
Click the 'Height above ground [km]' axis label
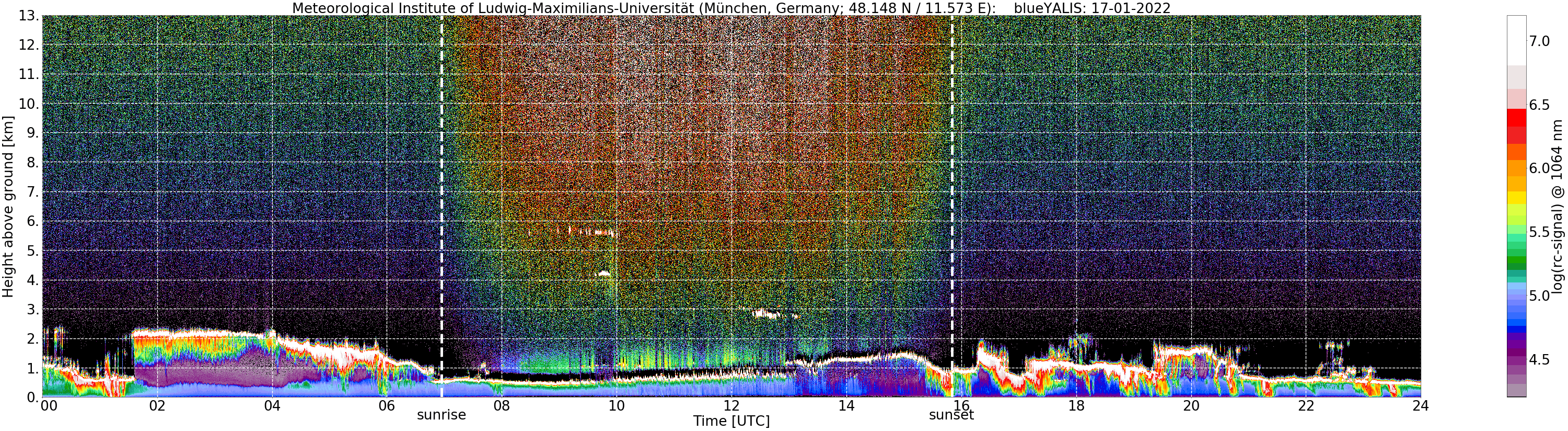8,206
